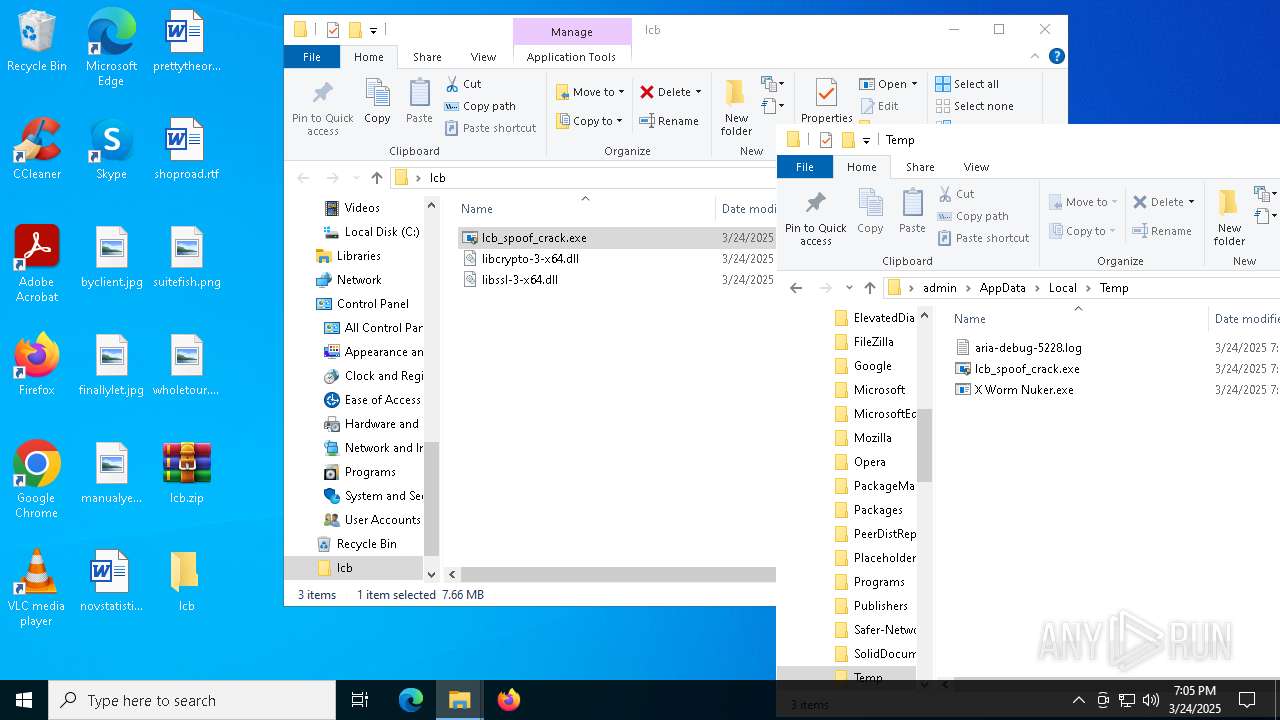Image resolution: width=1280 pixels, height=720 pixels.
Task: Switch to Share tab in lcb window
Action: 427,57
